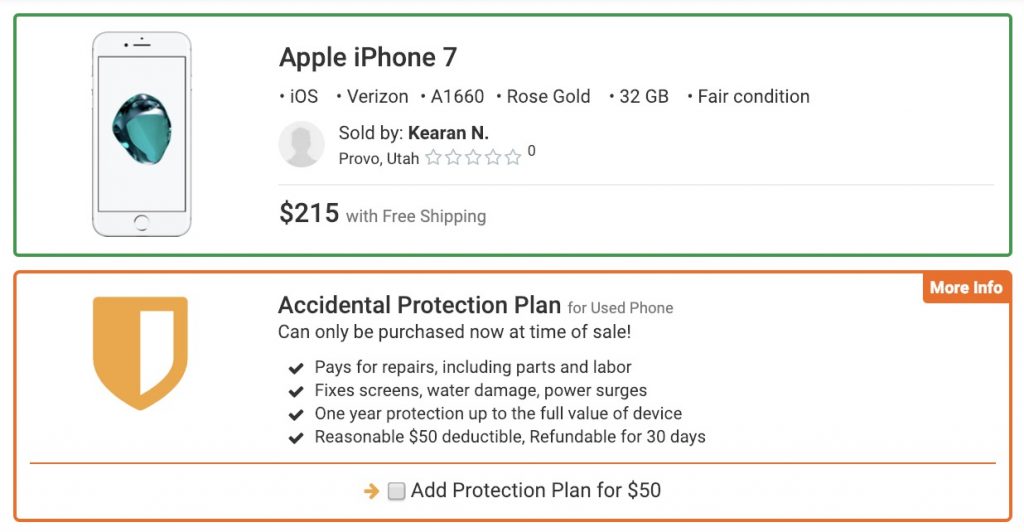Open the More Info button
Viewport: 1024px width, 532px height.
(x=966, y=288)
